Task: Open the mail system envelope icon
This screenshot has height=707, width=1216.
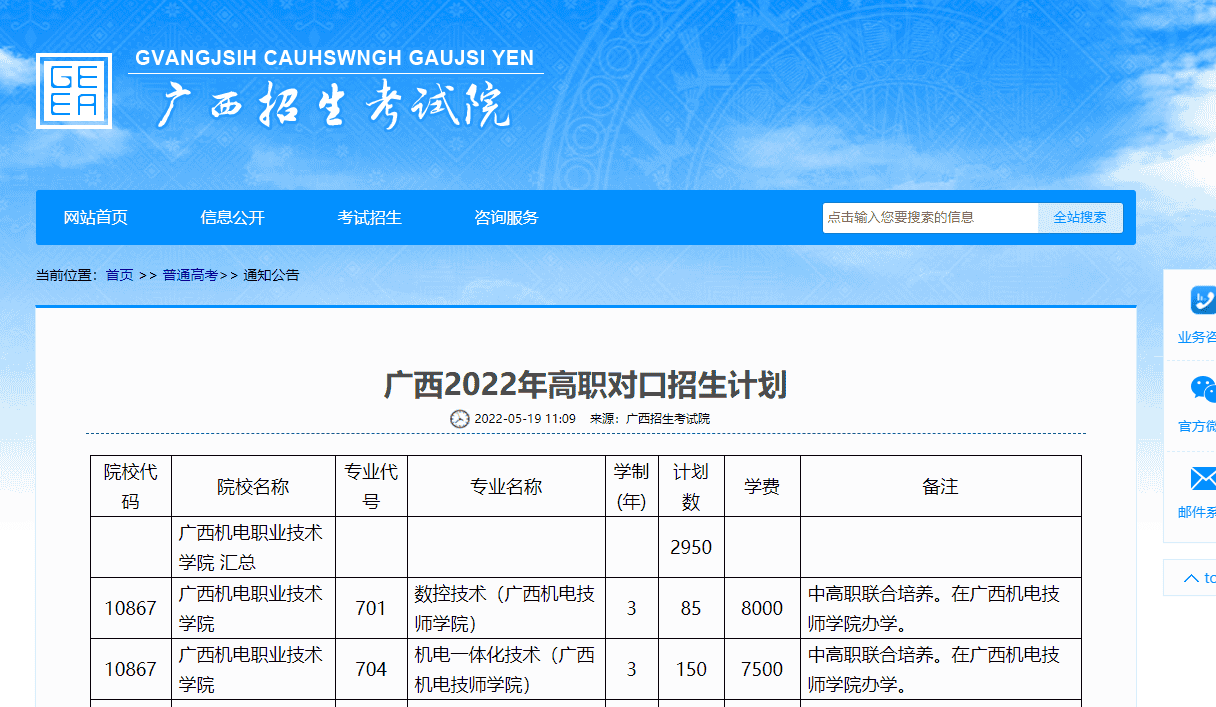Action: click(1203, 478)
